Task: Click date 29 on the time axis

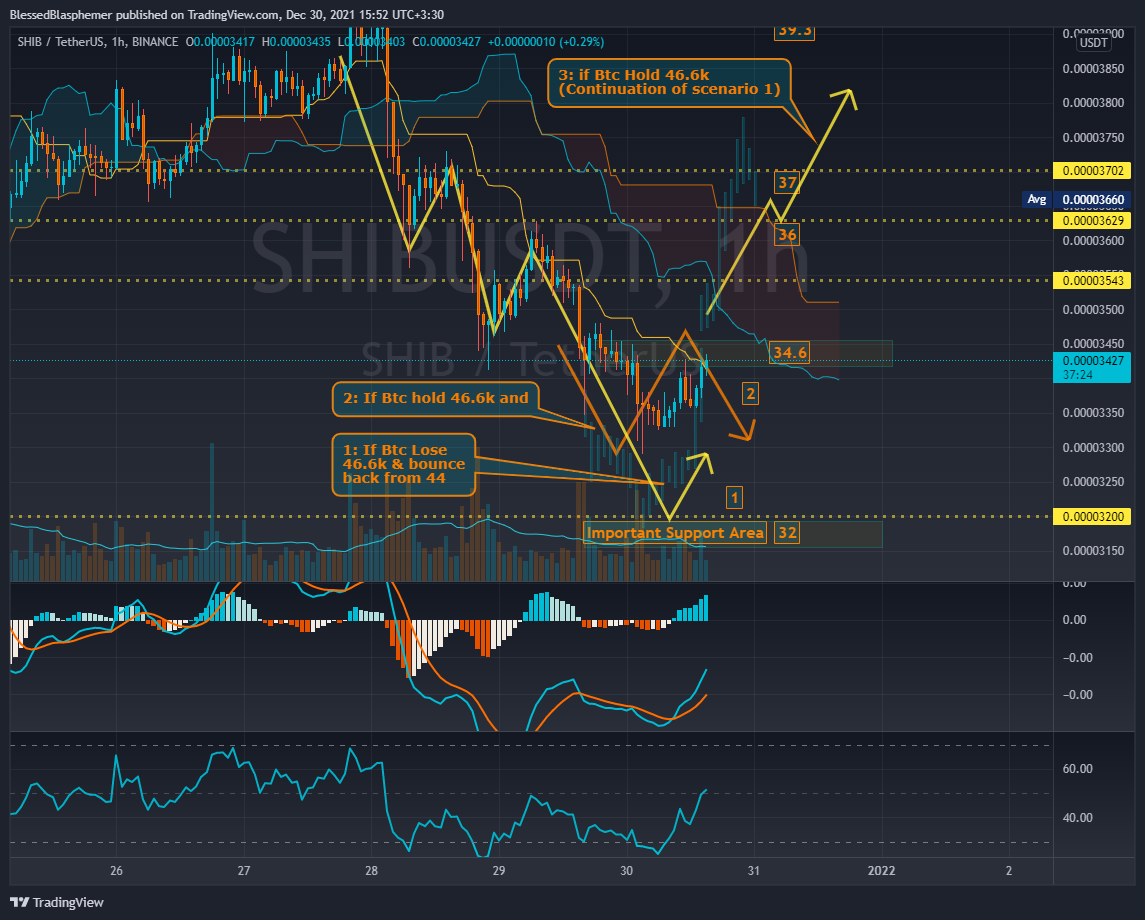Action: tap(499, 870)
